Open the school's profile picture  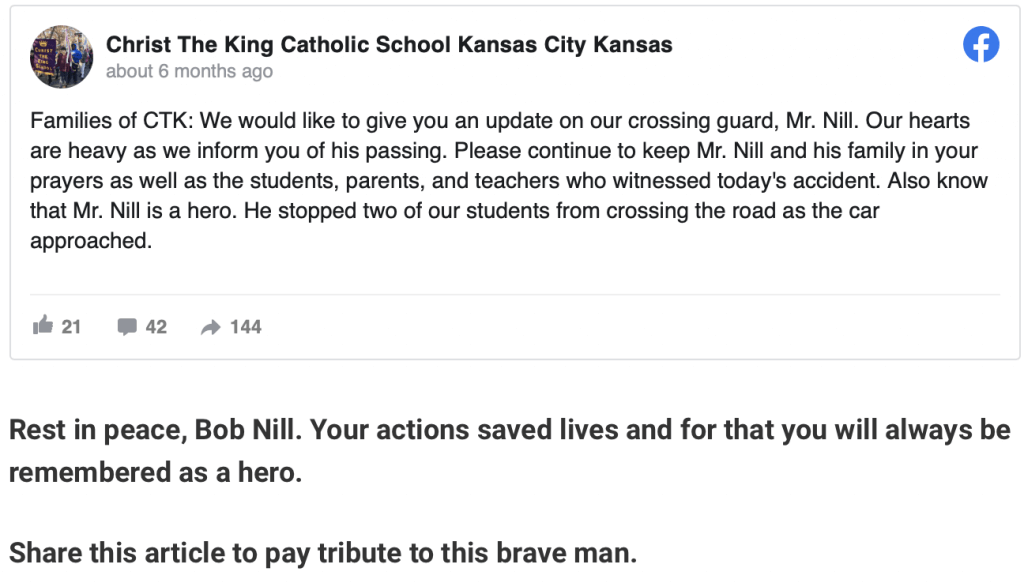click(x=61, y=57)
